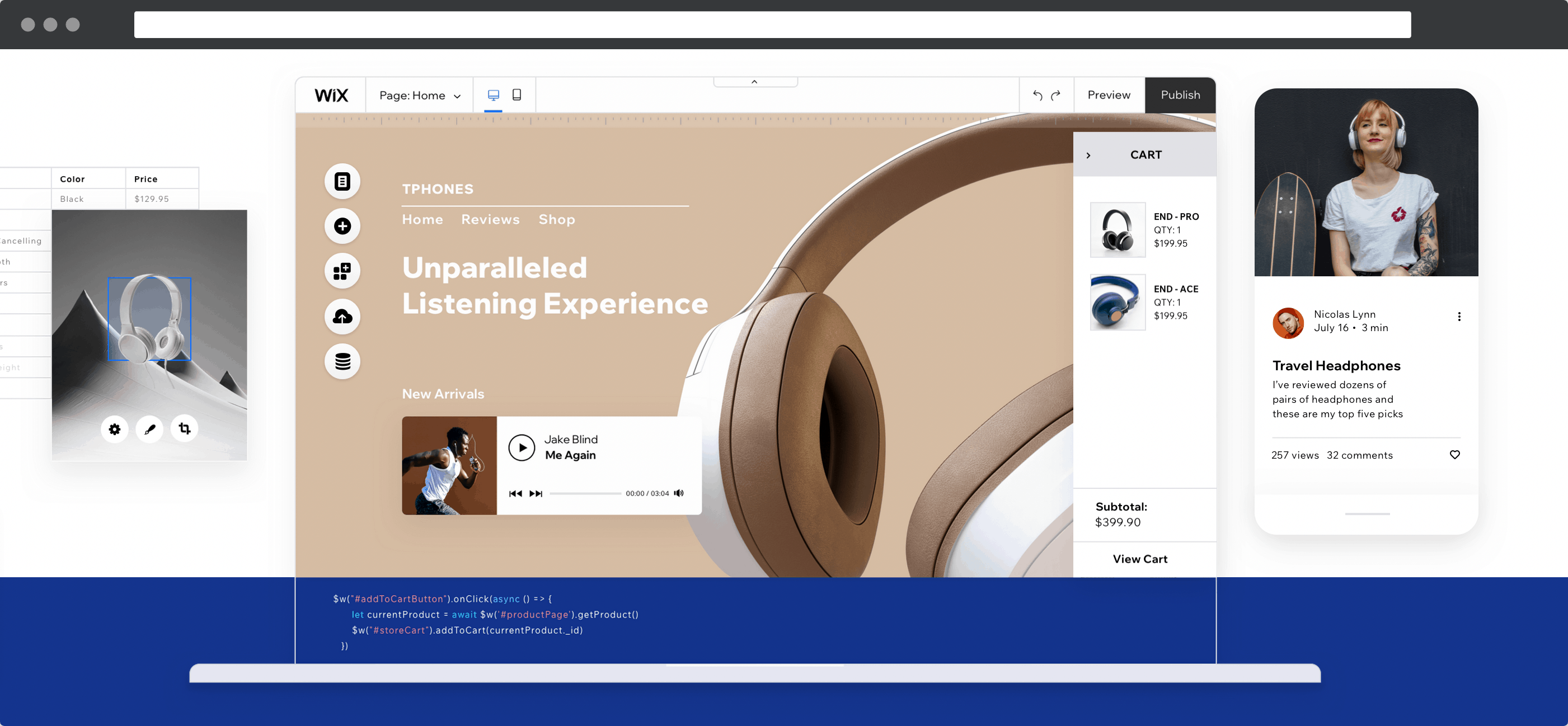Open the Page dropdown selector
This screenshot has width=1568, height=726.
pyautogui.click(x=418, y=95)
